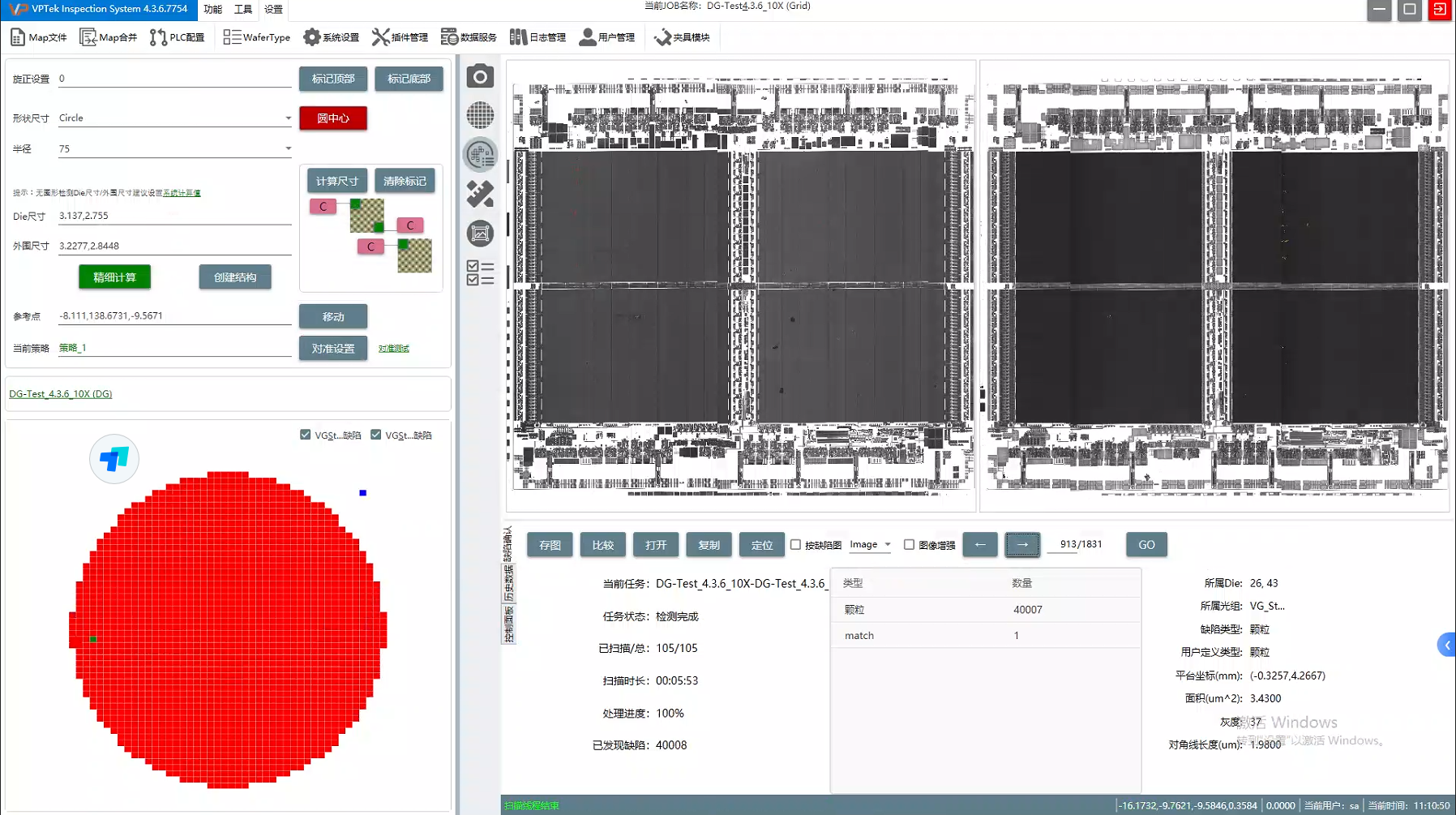Screen dimensions: 1456x815
Task: Open 系统设置 gear icon
Action: [x=331, y=37]
